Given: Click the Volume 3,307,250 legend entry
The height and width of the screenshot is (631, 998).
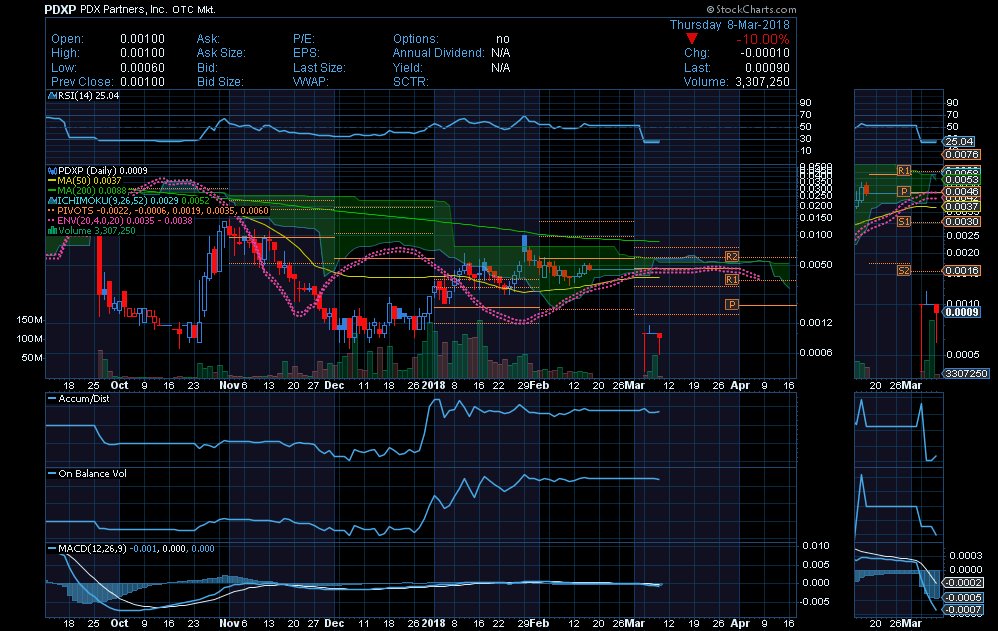Looking at the screenshot, I should pos(97,230).
